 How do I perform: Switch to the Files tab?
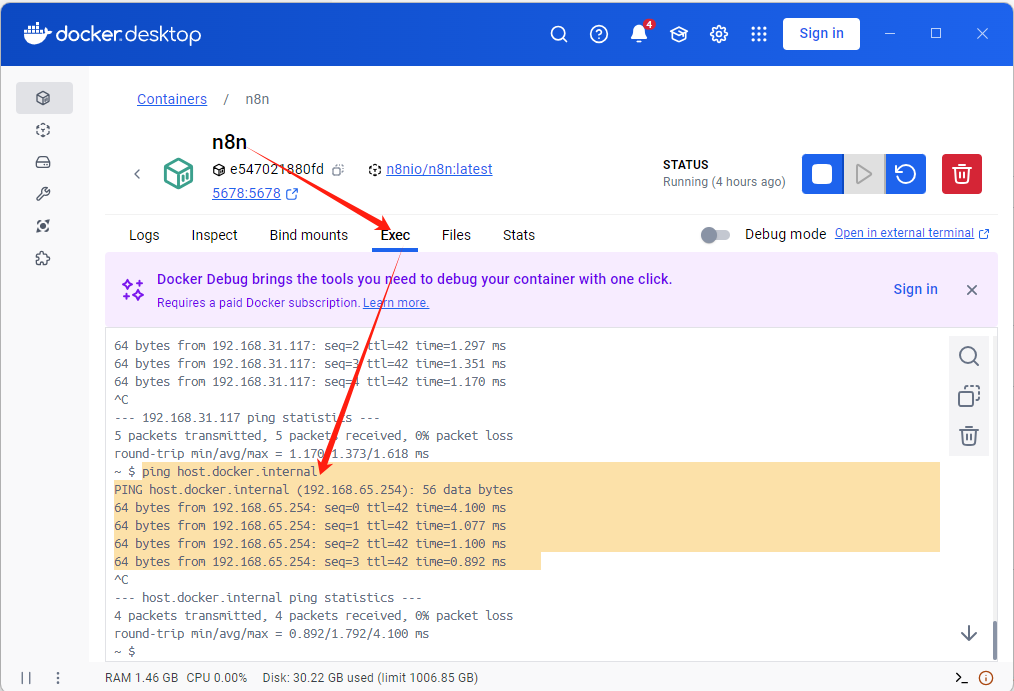tap(456, 235)
